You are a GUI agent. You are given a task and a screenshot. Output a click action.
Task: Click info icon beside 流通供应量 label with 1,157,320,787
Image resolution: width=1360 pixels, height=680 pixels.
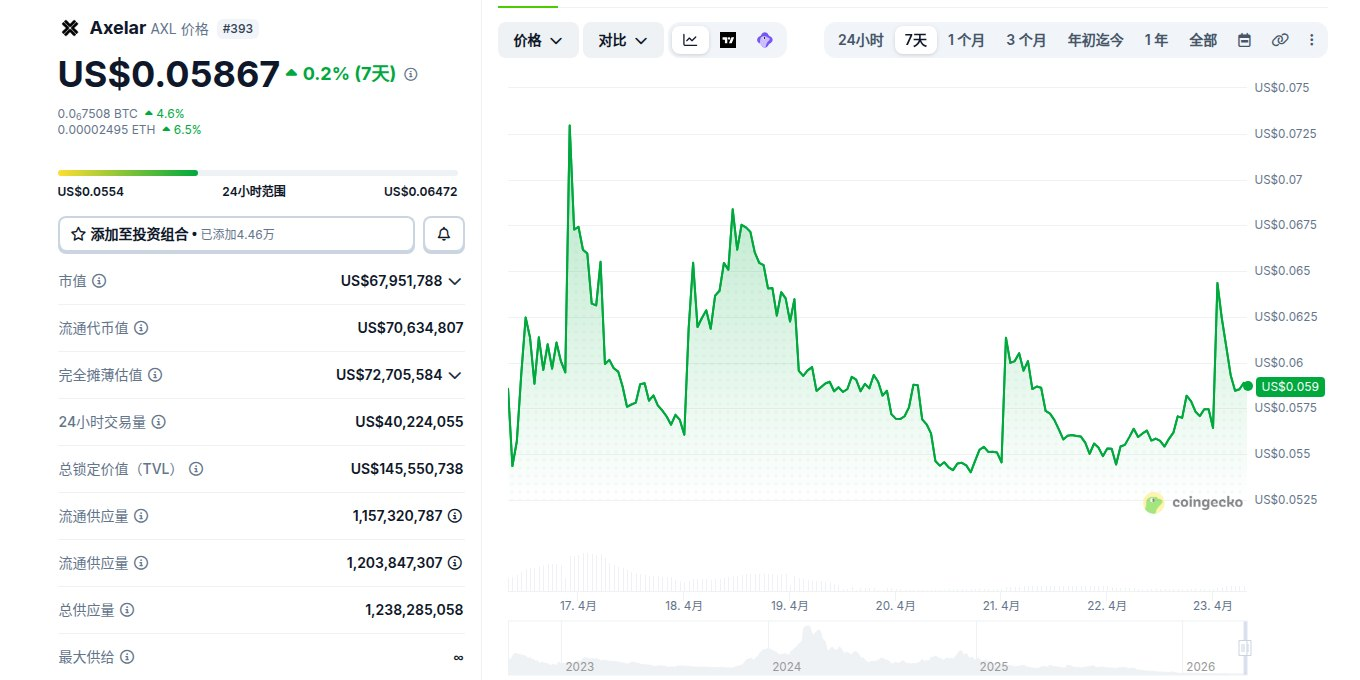tap(141, 516)
